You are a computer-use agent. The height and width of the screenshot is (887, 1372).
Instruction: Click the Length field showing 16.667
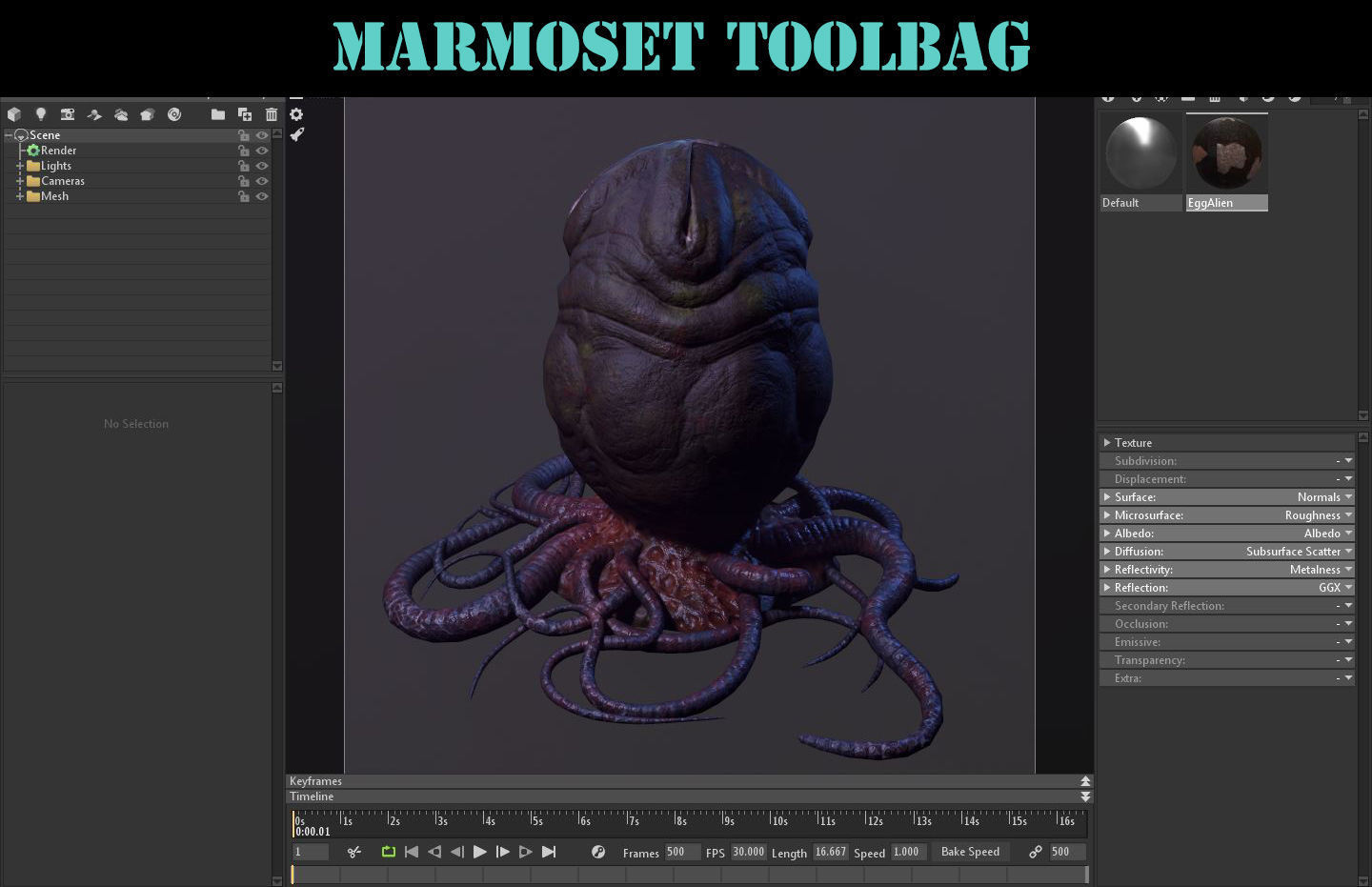coord(830,852)
